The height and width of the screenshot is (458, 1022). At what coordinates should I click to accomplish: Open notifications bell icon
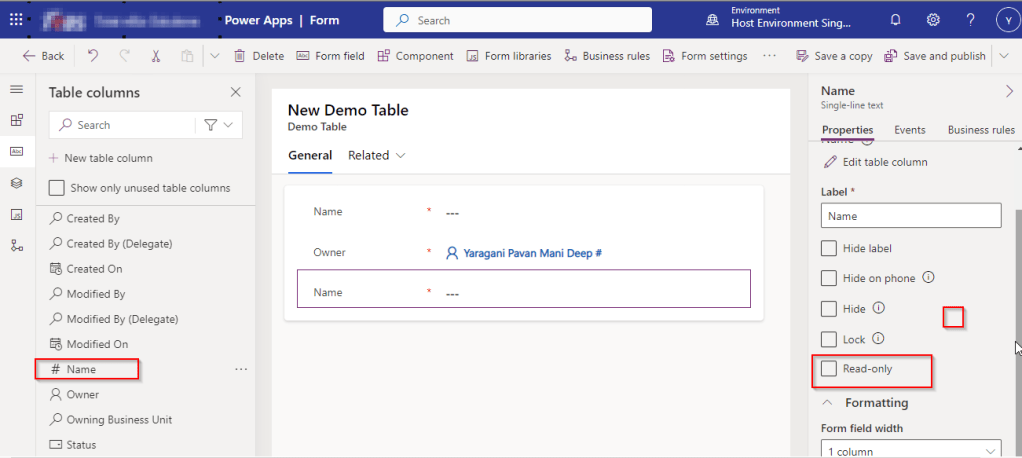coord(895,20)
